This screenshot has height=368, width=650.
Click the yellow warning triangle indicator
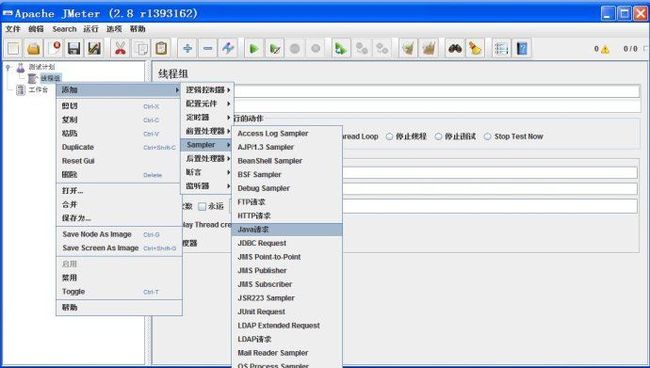[605, 49]
